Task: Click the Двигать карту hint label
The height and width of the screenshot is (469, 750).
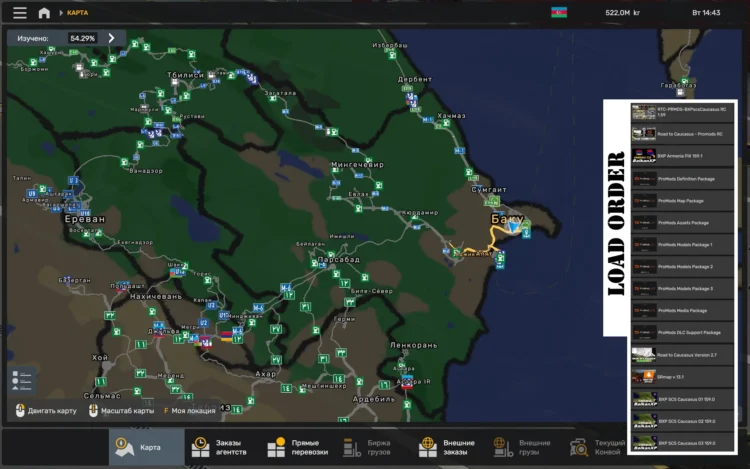Action: [x=52, y=410]
